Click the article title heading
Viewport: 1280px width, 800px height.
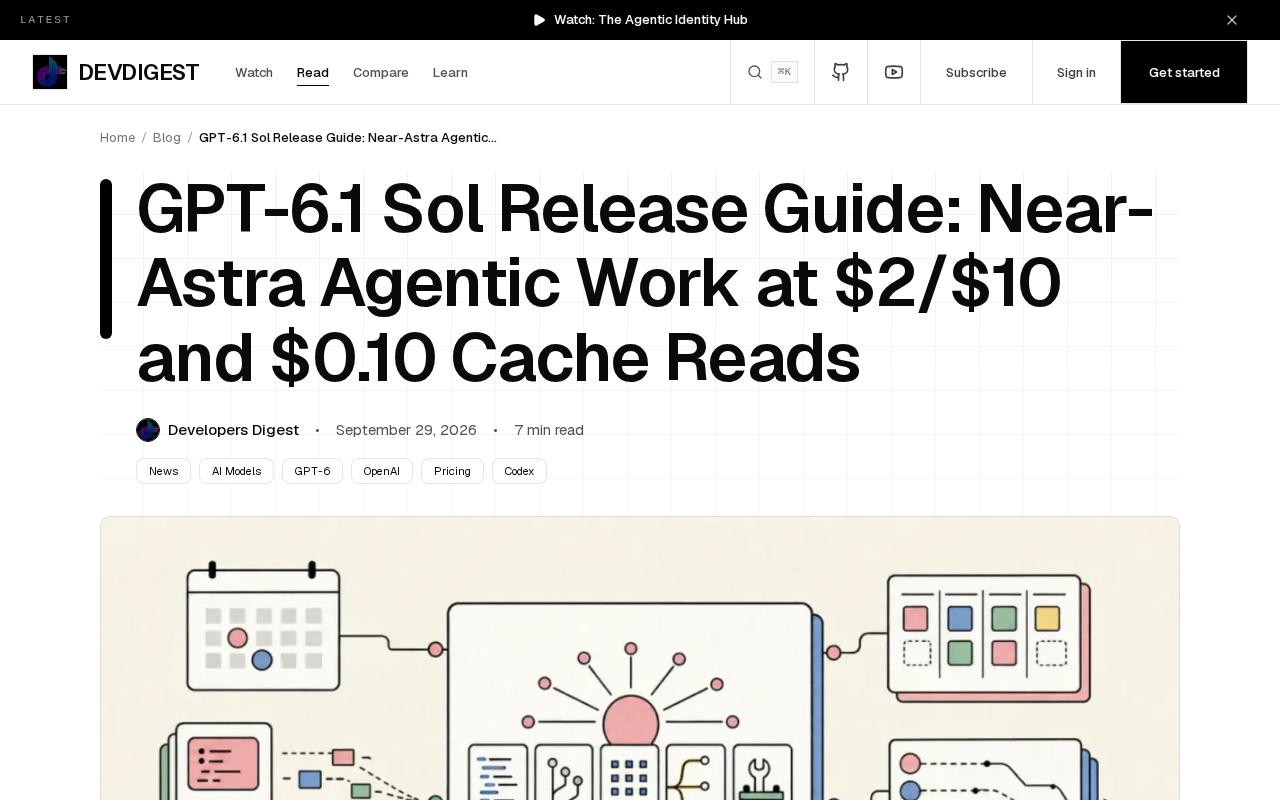[x=645, y=283]
